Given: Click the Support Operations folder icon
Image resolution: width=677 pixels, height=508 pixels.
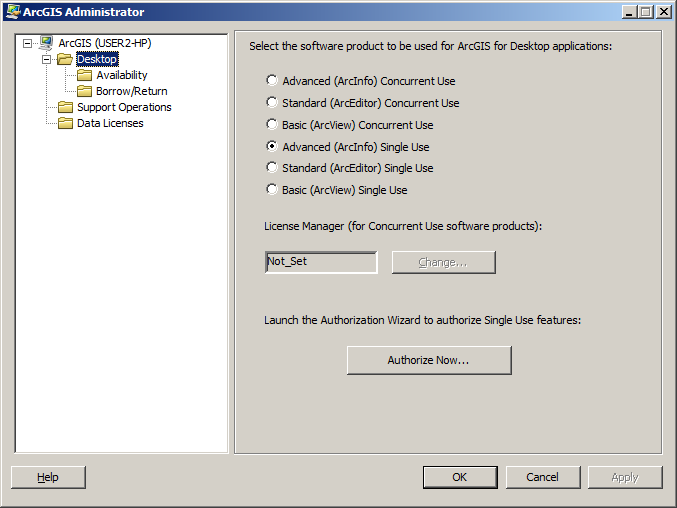Looking at the screenshot, I should tap(65, 107).
